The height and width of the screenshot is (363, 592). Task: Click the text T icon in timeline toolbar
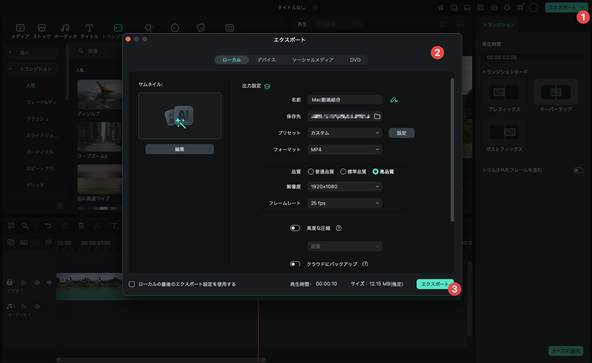pyautogui.click(x=115, y=226)
